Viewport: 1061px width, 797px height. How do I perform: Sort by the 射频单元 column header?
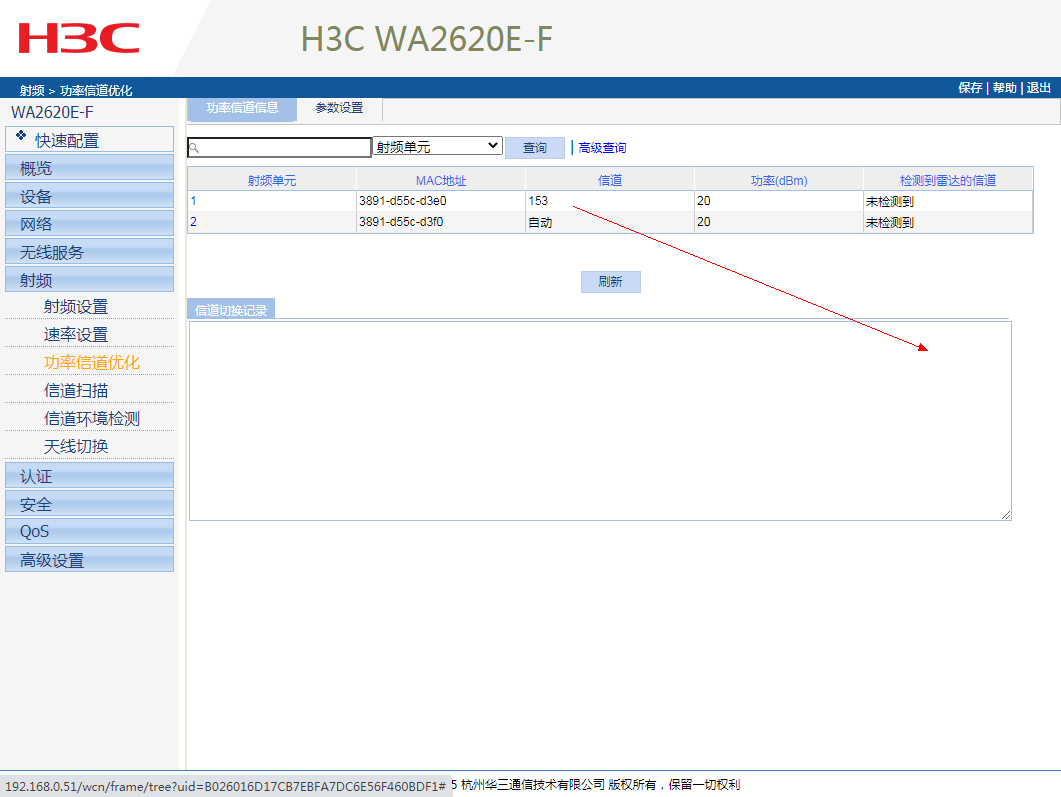(271, 180)
